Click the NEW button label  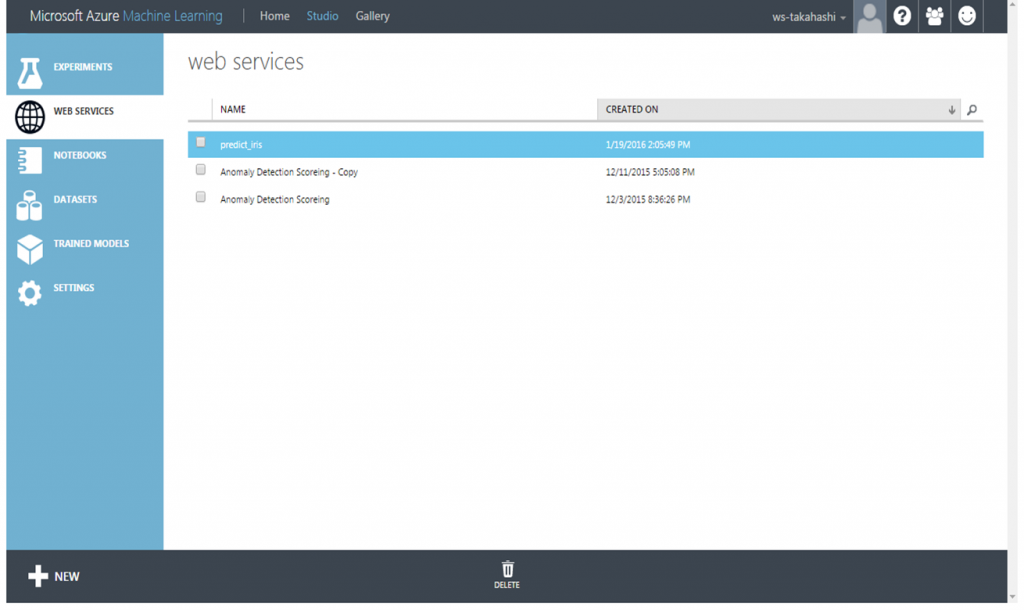pyautogui.click(x=67, y=577)
